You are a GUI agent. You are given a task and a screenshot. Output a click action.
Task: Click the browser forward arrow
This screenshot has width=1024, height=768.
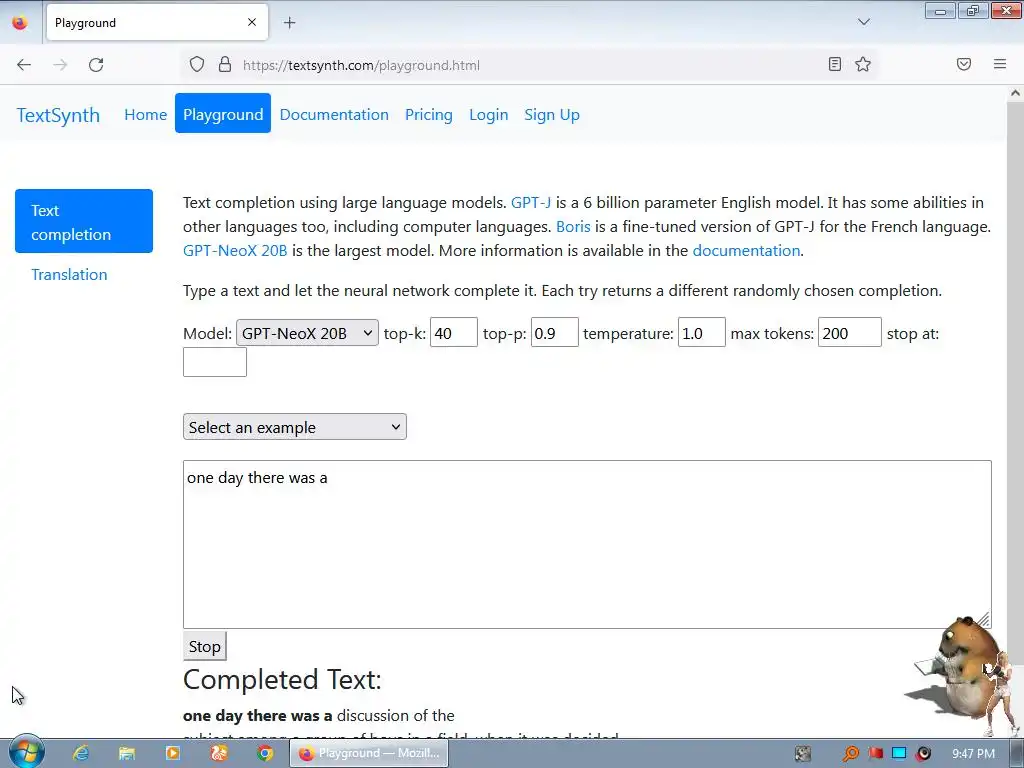coord(60,65)
